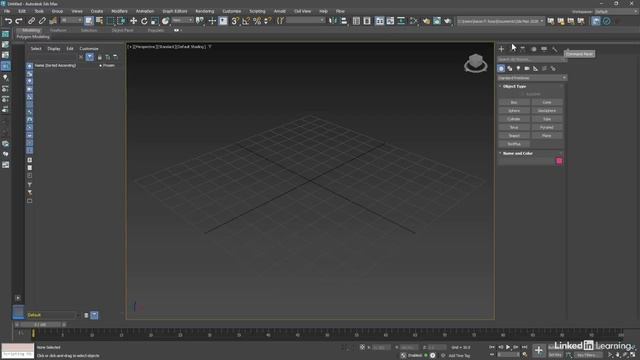
Task: Select the Shapes category icon
Action: point(510,69)
